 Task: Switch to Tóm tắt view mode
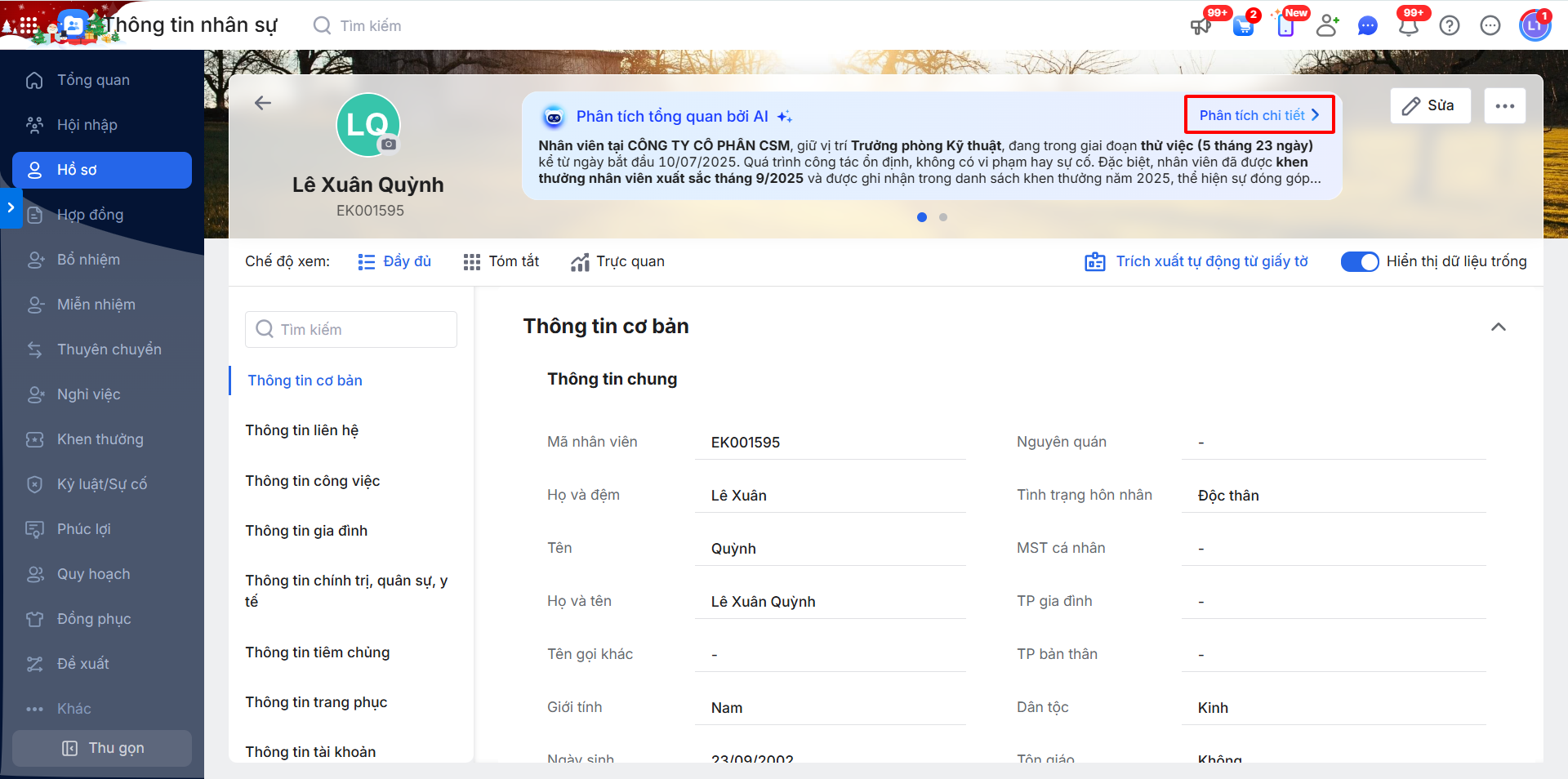(501, 261)
